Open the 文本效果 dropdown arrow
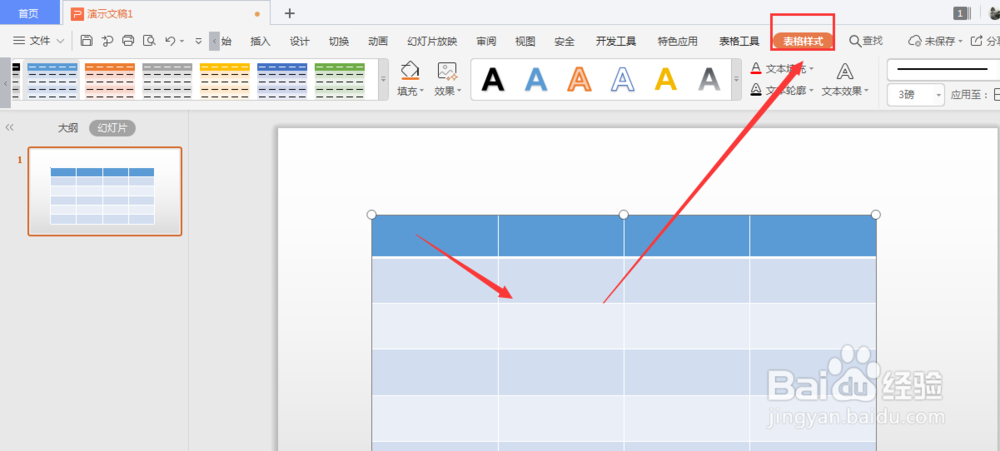 pos(866,91)
